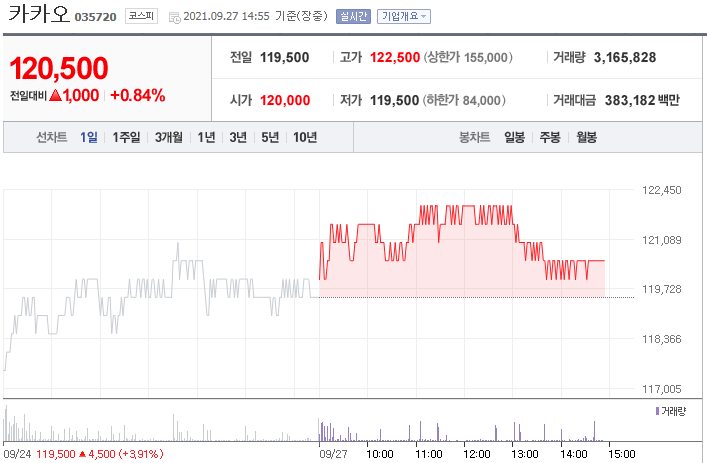The image size is (707, 463).
Task: Click the 거래량 value 3,165,828
Action: 624,57
